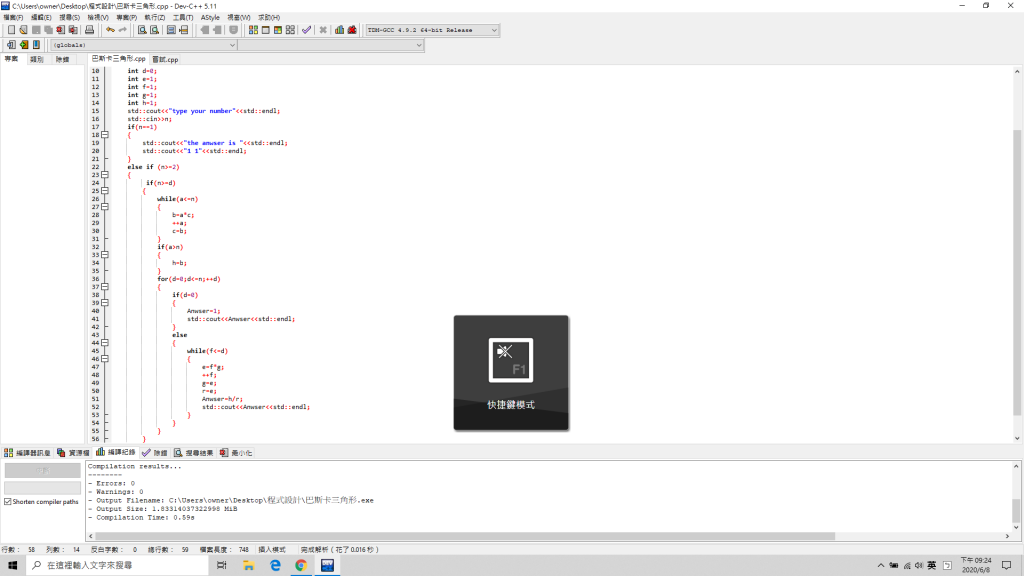
Task: Start debugging with the checkmark icon
Action: (306, 30)
